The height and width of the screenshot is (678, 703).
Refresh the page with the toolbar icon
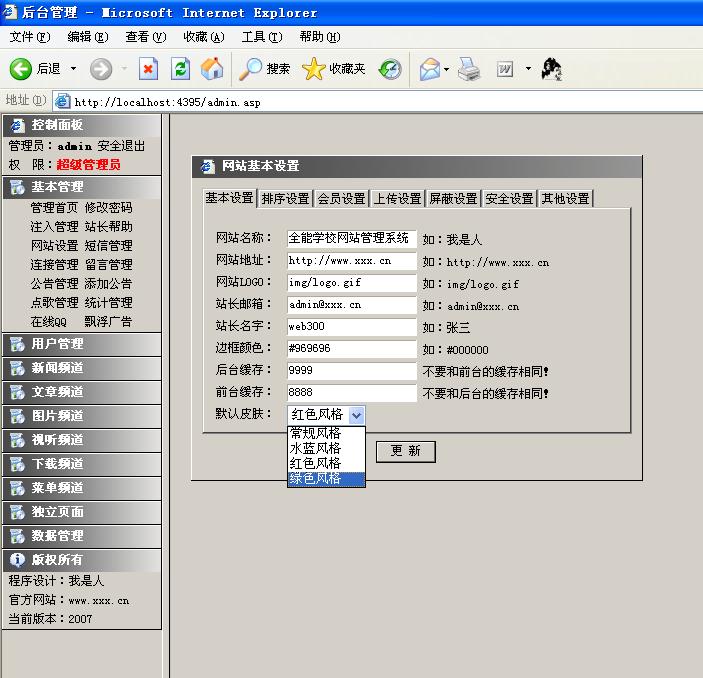180,69
